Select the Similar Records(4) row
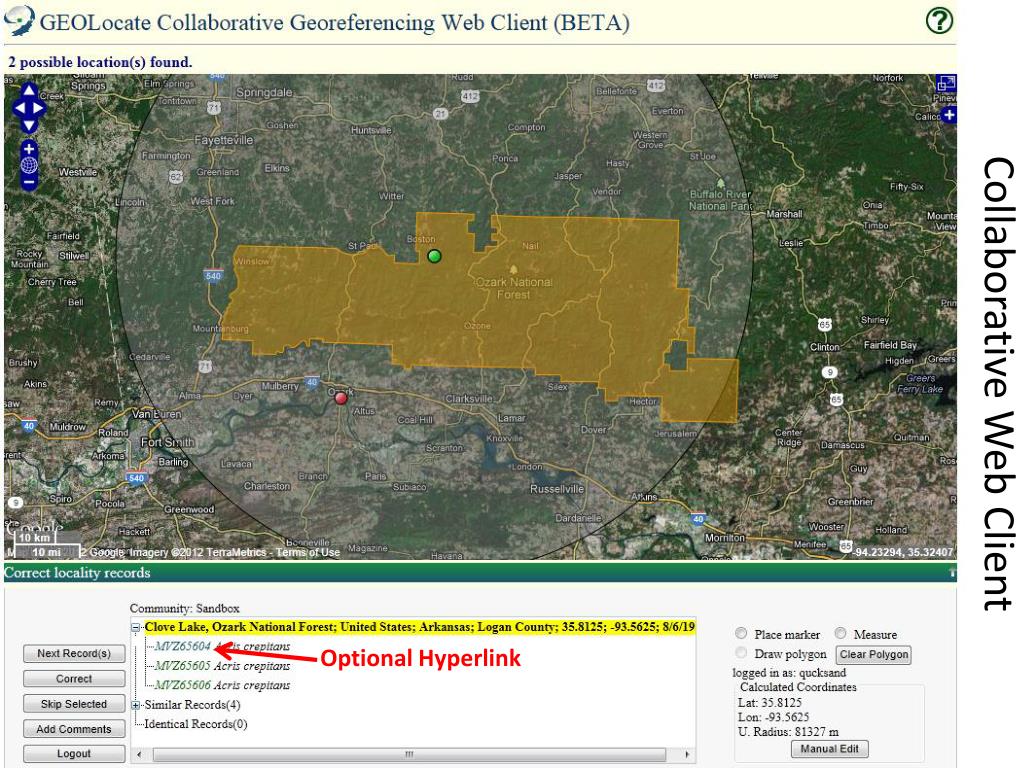The width and height of the screenshot is (1024, 768). pyautogui.click(x=192, y=705)
